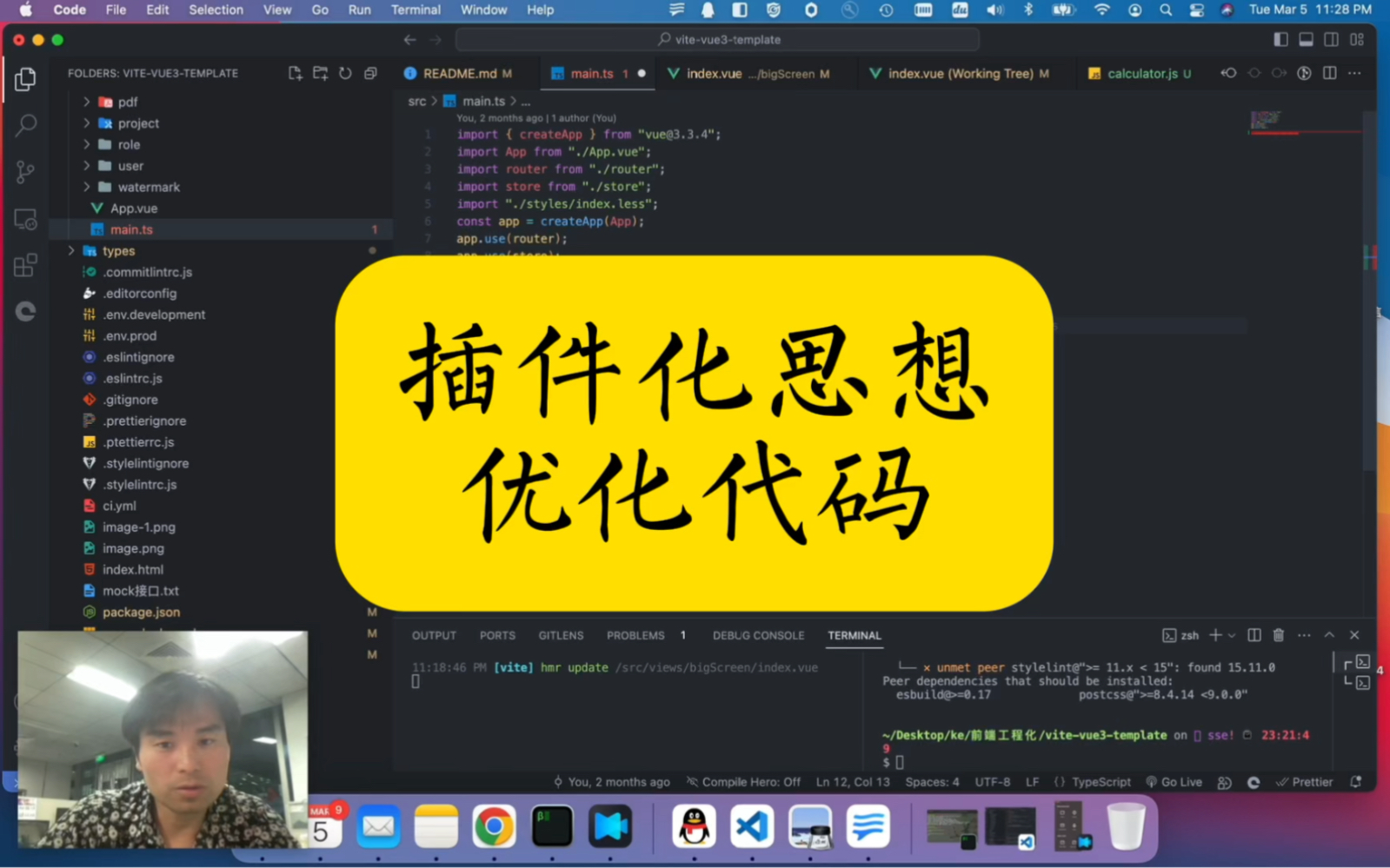The width and height of the screenshot is (1390, 868).
Task: Click main.ts in the breadcrumb path
Action: coord(483,102)
